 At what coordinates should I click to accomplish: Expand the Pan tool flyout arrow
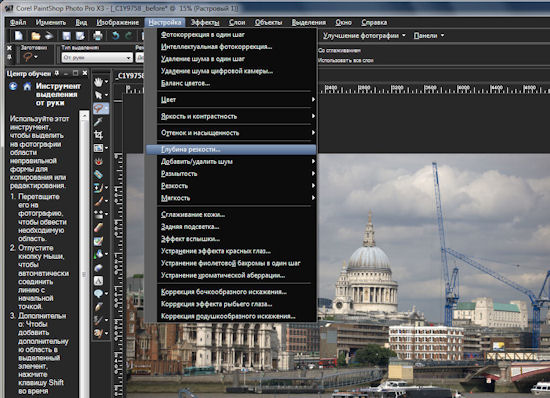106,82
